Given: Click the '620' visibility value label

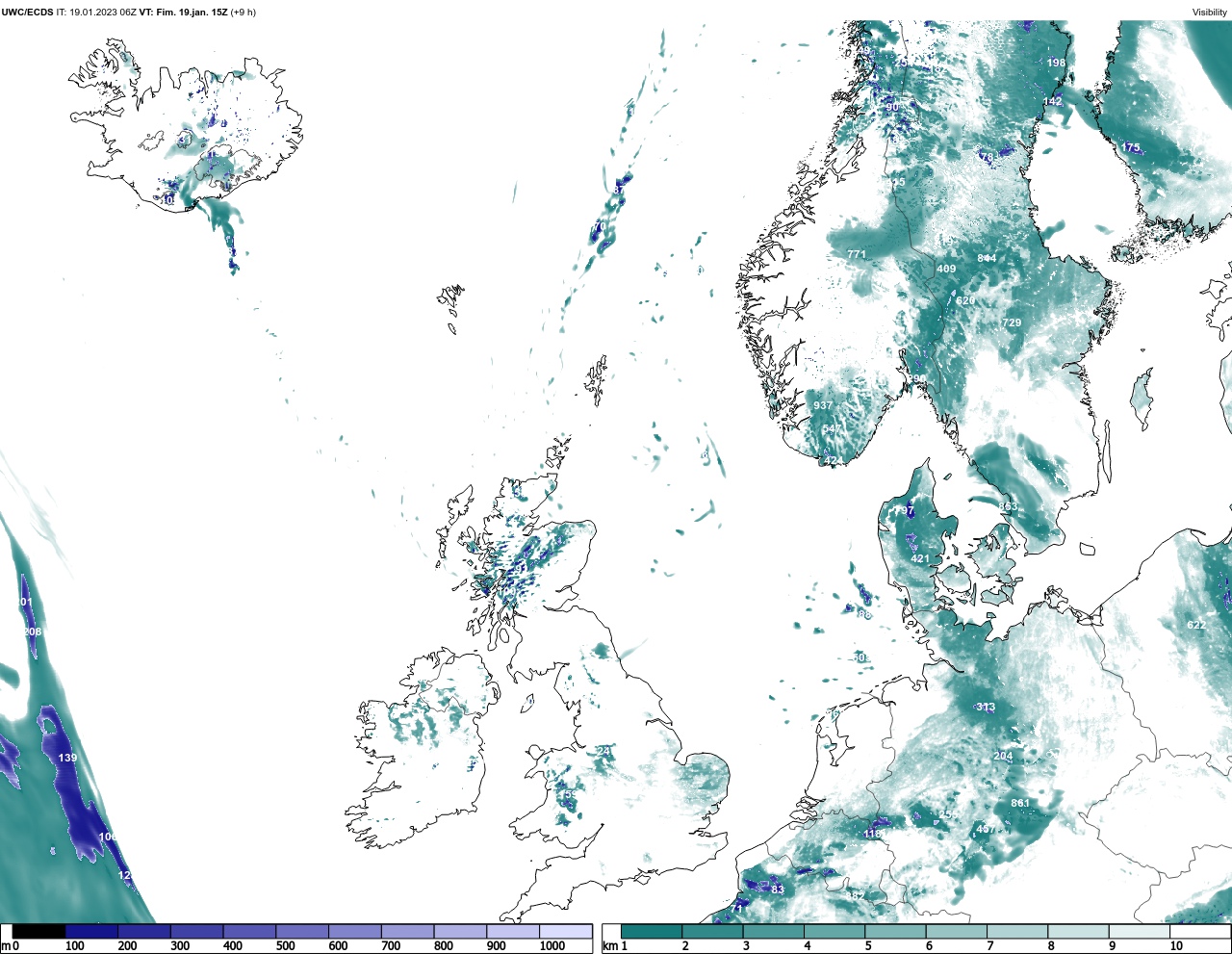Looking at the screenshot, I should (965, 300).
